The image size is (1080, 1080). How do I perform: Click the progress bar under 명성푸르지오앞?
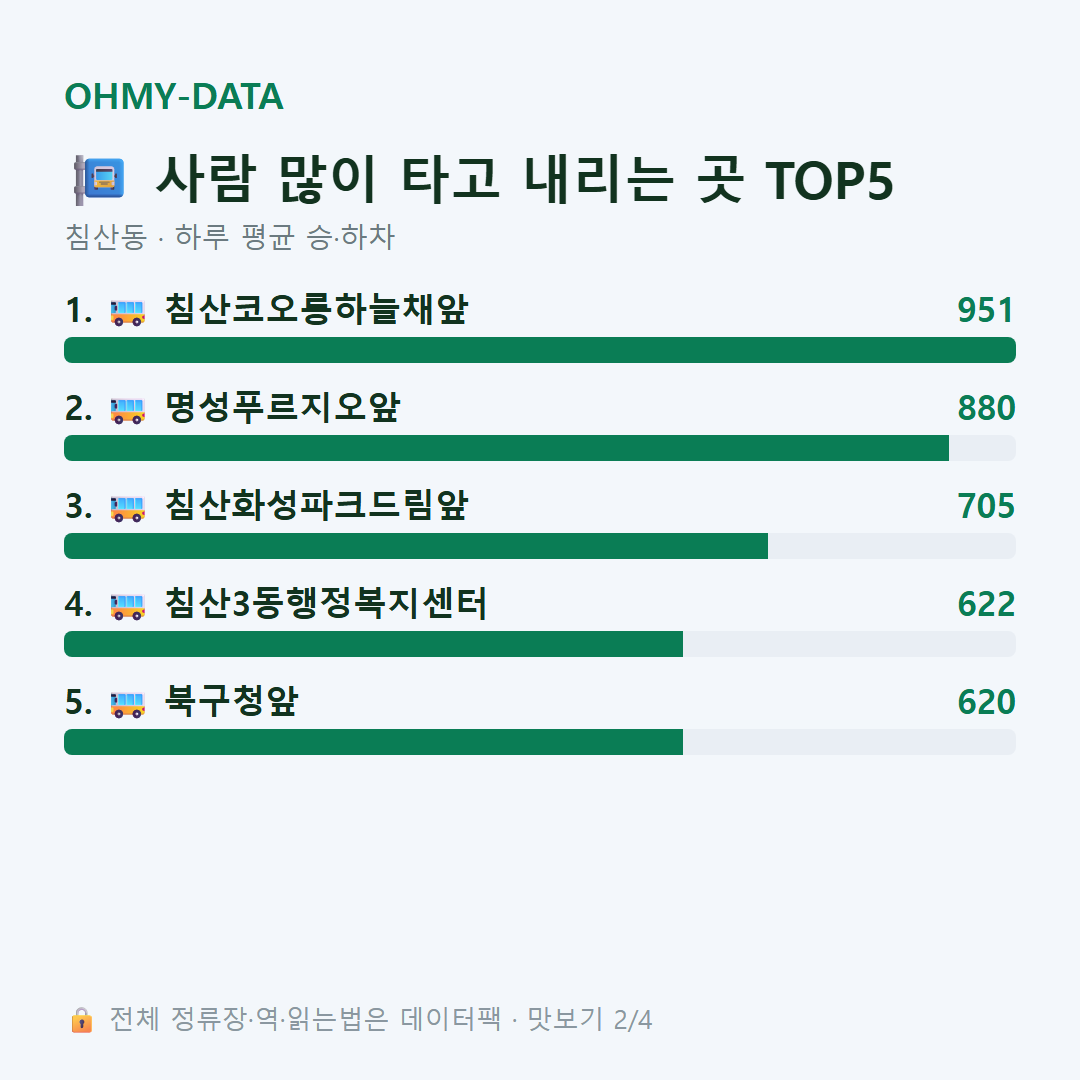[x=540, y=448]
